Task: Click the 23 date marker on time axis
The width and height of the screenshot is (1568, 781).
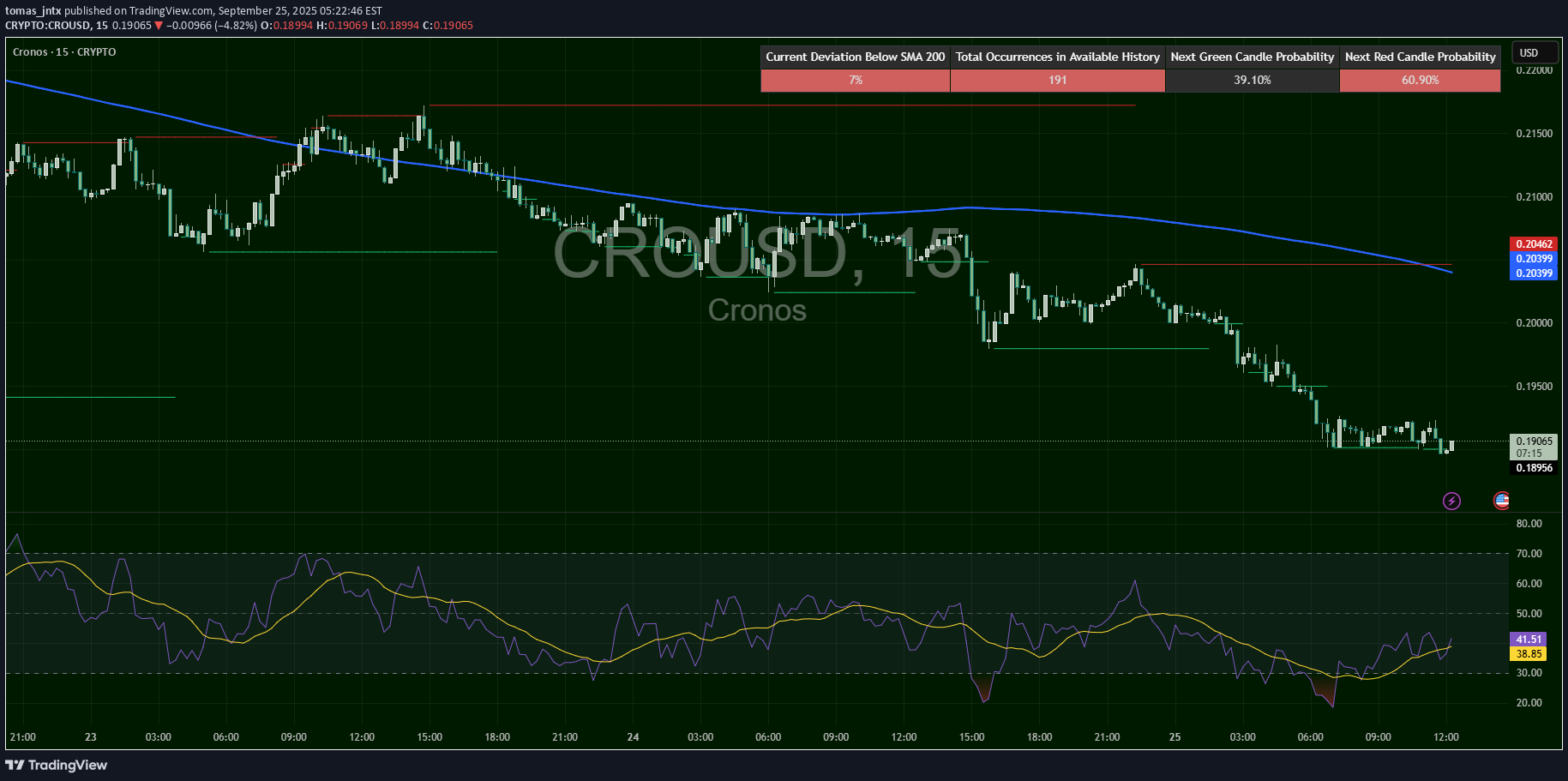Action: coord(91,737)
